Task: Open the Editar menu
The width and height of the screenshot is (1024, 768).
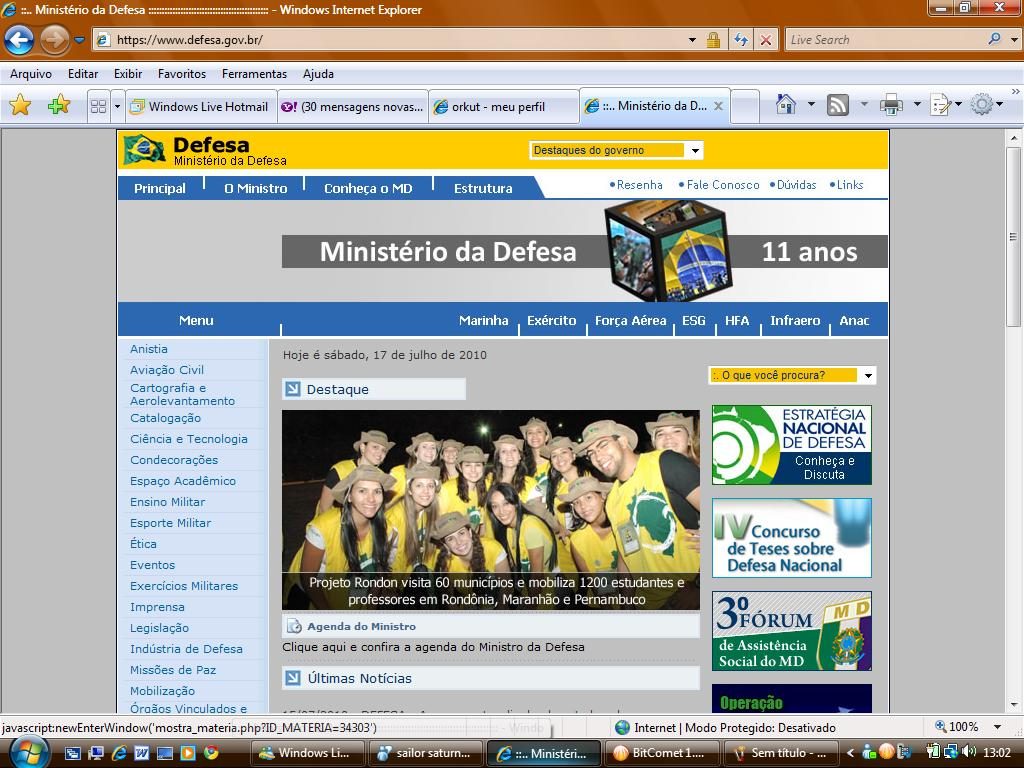Action: point(83,74)
